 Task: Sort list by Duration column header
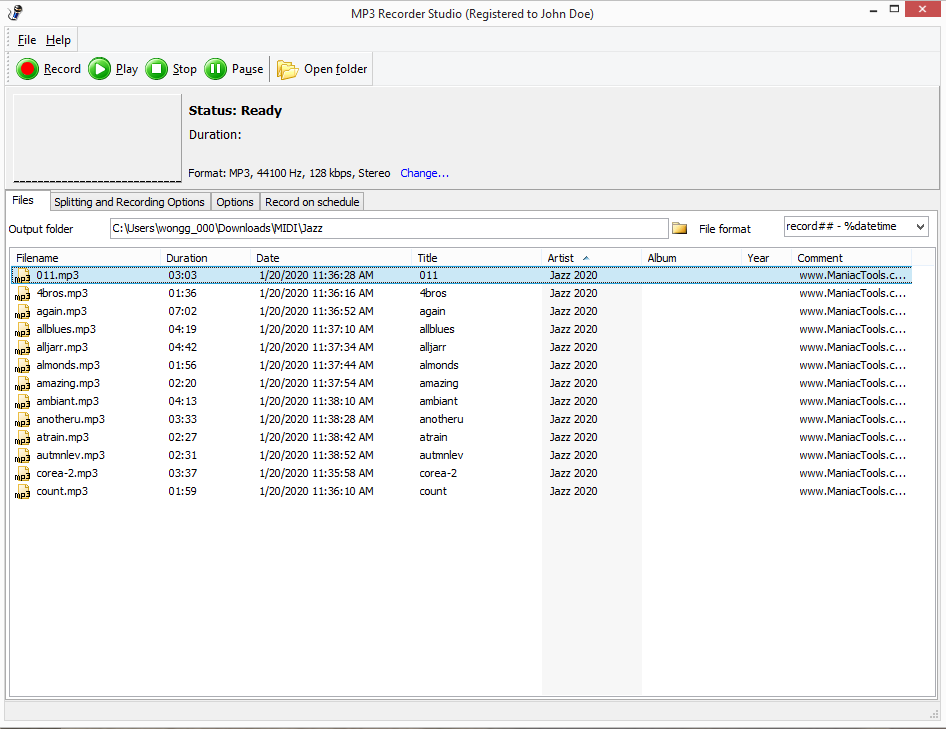(x=187, y=258)
